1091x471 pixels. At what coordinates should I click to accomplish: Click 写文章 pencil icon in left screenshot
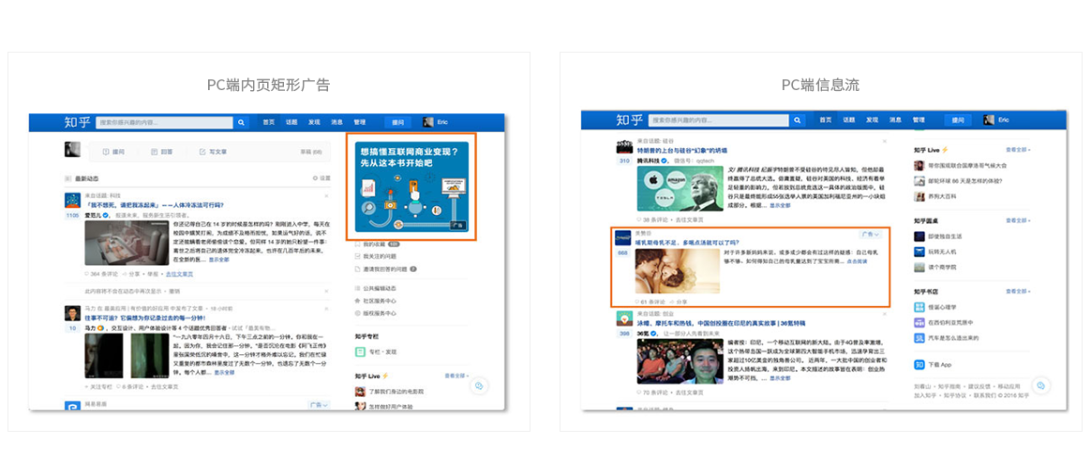201,152
